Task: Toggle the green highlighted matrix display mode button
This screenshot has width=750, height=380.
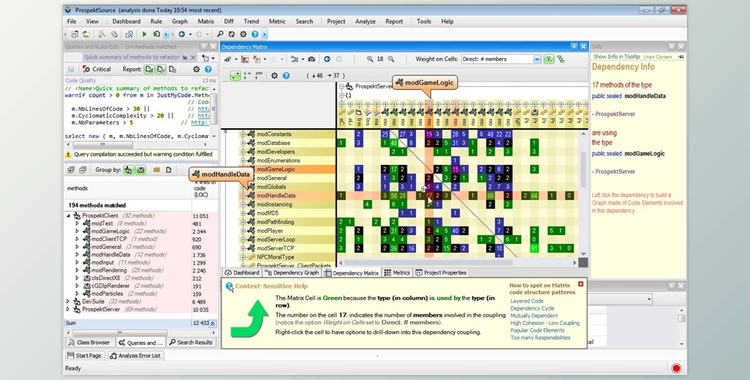Action: pos(235,76)
